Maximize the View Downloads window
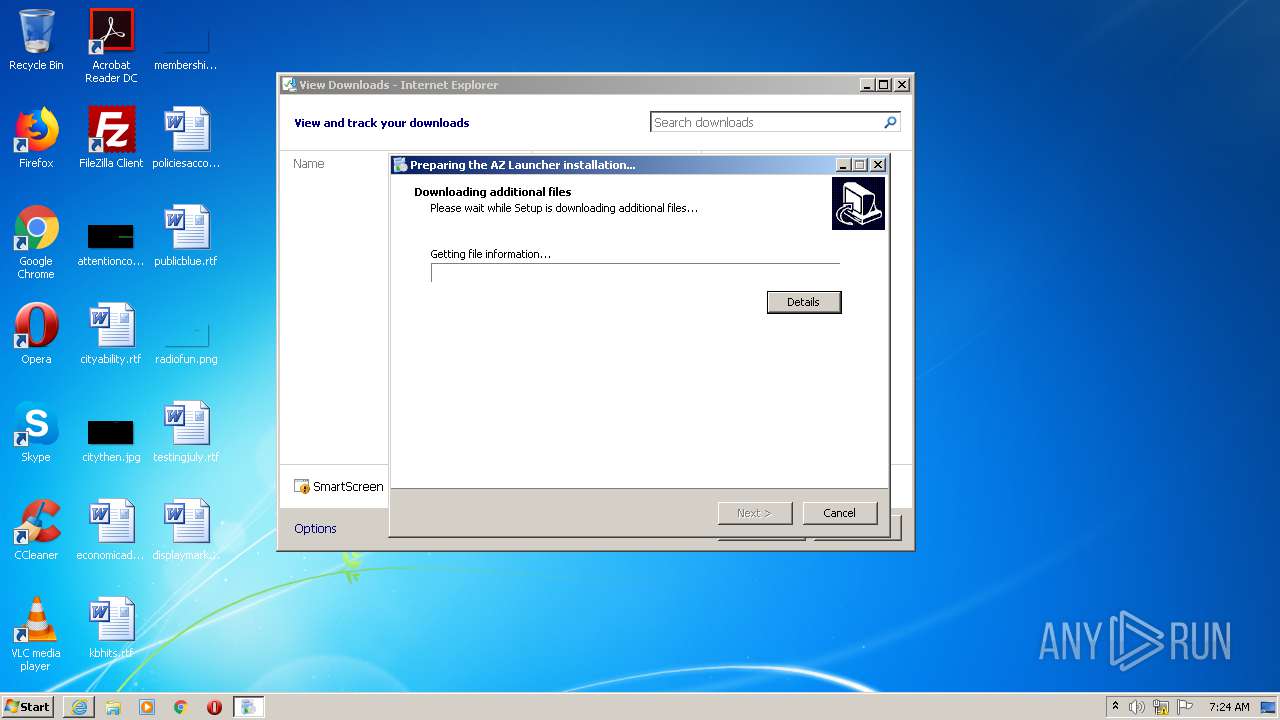Viewport: 1280px width, 720px height. (884, 85)
